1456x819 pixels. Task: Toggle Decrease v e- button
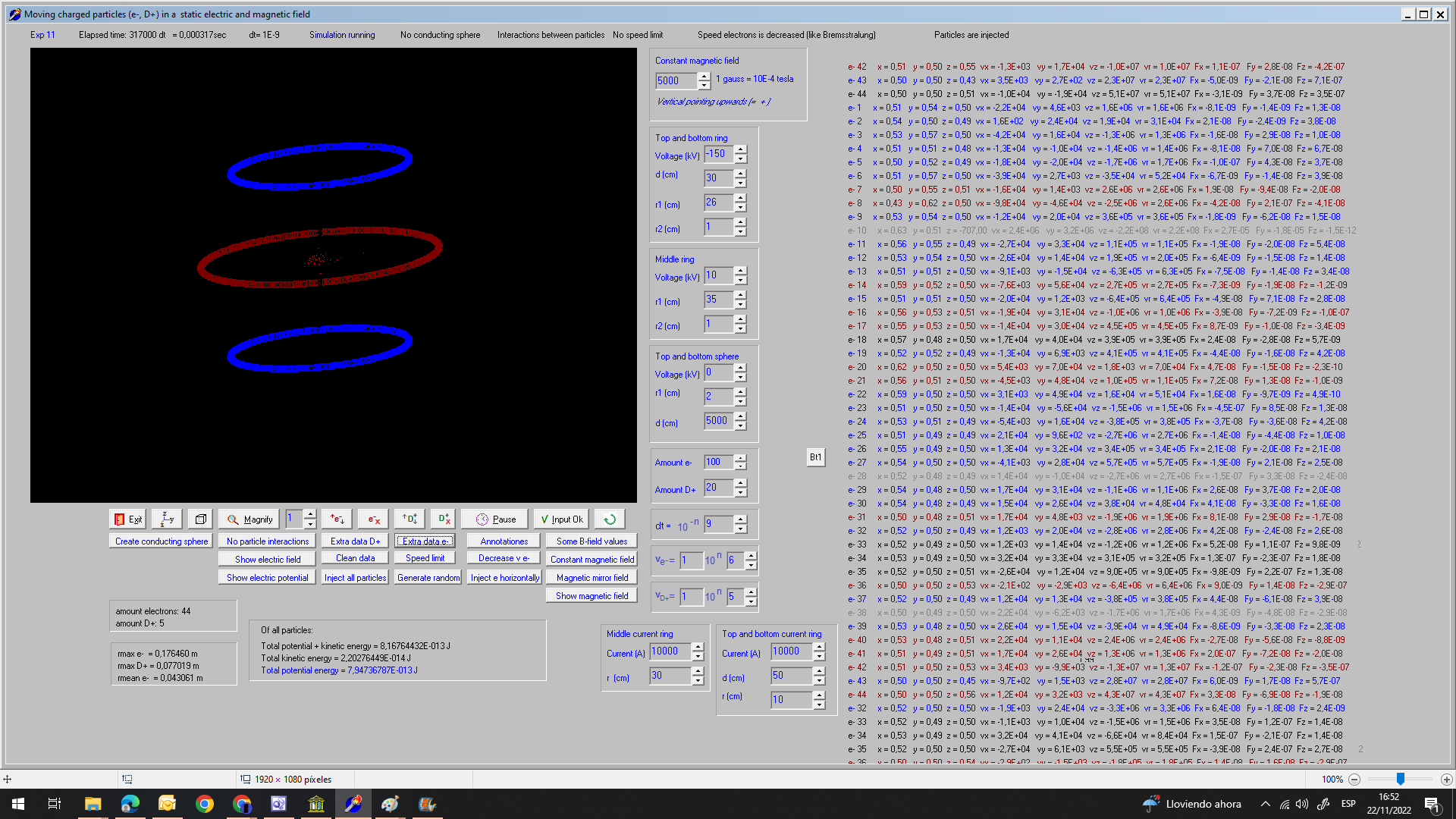(x=504, y=558)
